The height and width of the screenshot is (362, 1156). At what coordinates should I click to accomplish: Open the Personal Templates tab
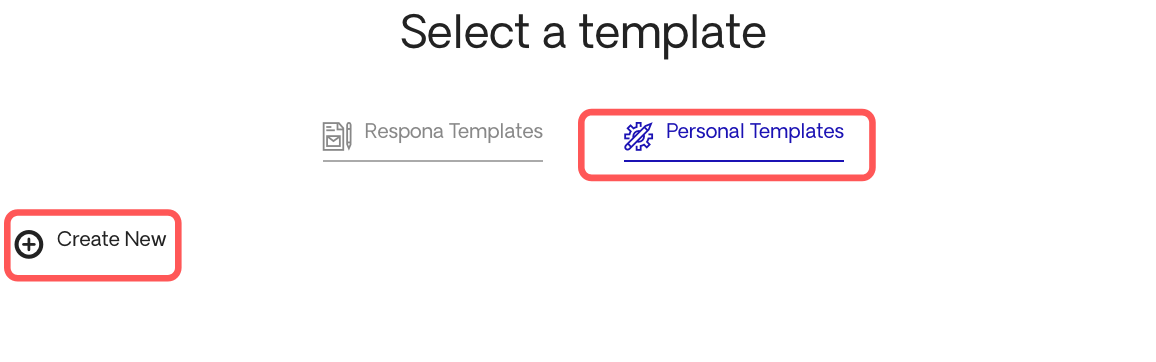click(734, 139)
